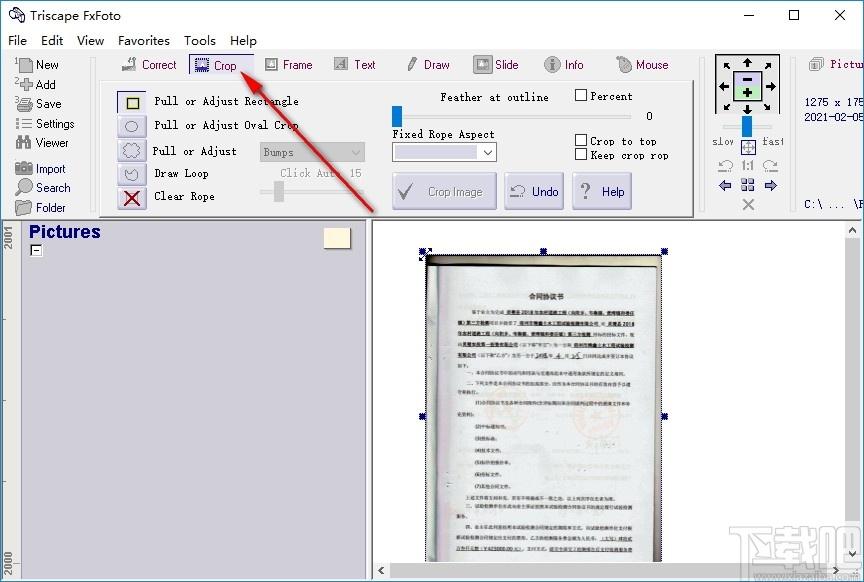Screen dimensions: 864x582
Task: Zoom in with the plus button
Action: 747,93
